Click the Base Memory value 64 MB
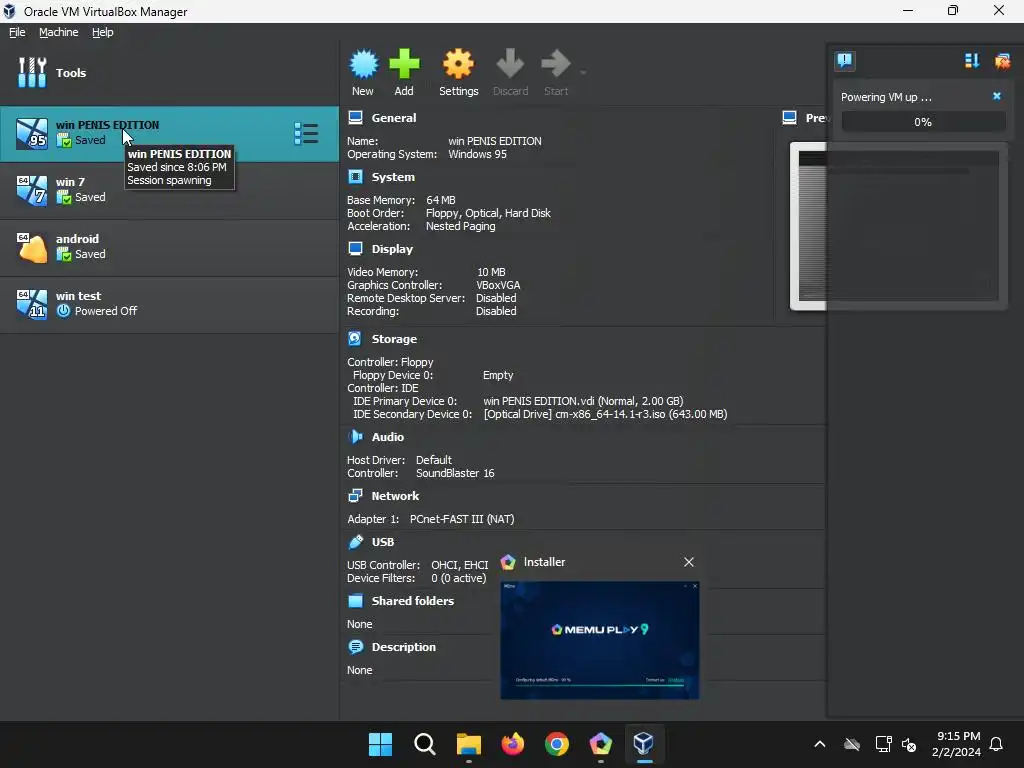 pyautogui.click(x=441, y=200)
